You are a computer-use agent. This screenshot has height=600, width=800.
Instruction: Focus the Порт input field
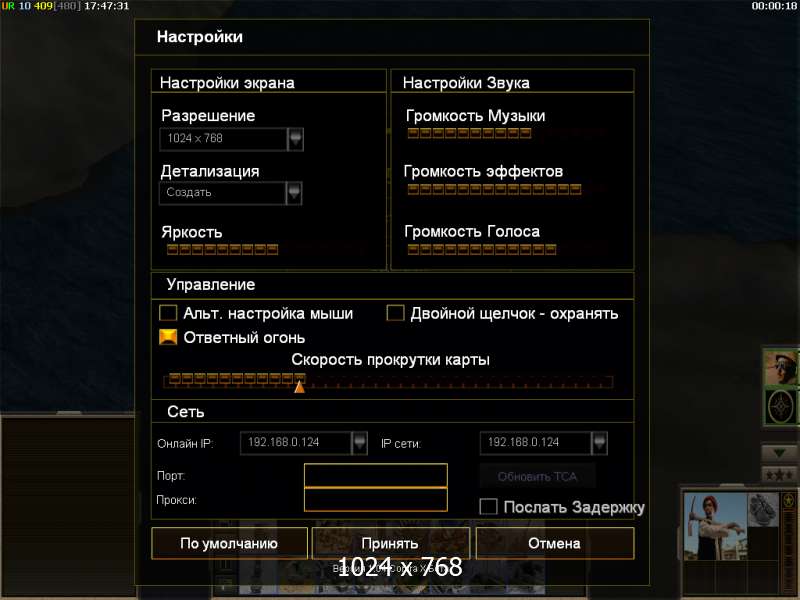pos(376,476)
